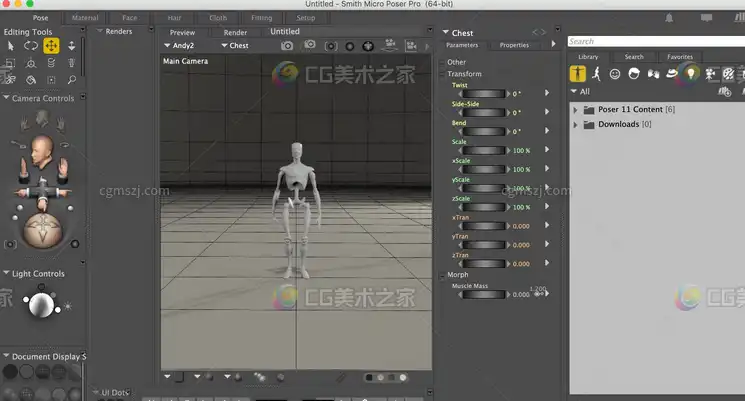Expand the Poser 11 Content folder

click(576, 109)
